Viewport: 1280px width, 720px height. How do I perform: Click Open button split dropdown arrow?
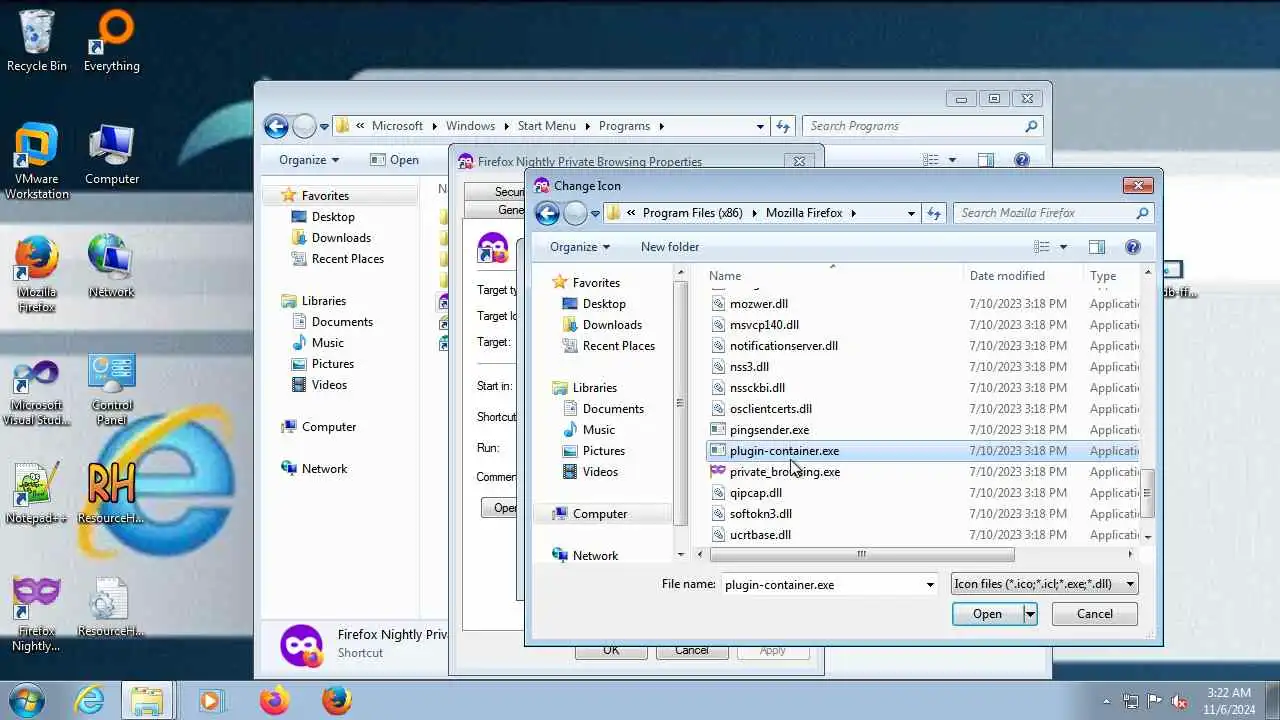(x=1030, y=614)
